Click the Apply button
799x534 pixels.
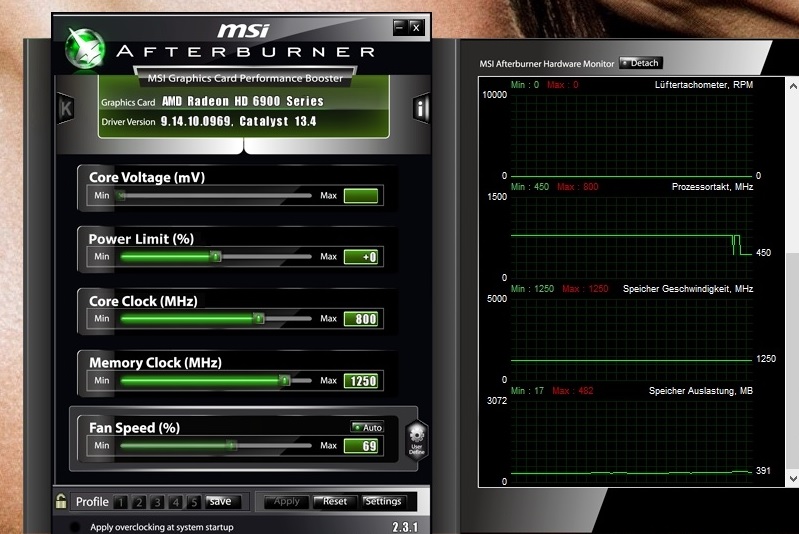(x=286, y=501)
